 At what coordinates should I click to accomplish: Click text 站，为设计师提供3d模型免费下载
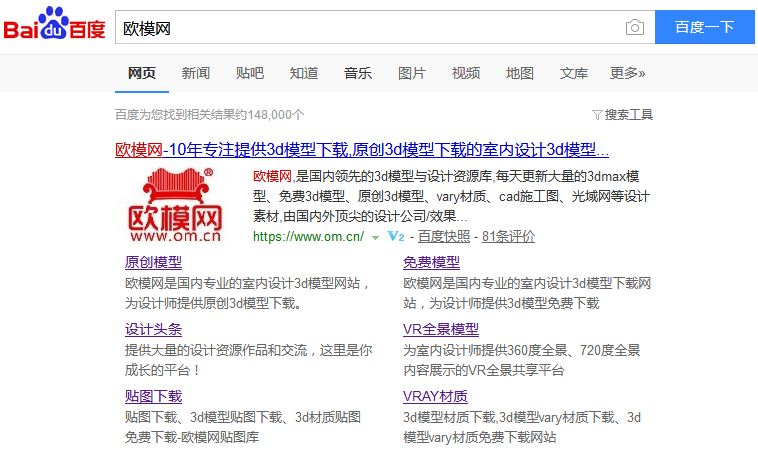point(501,304)
